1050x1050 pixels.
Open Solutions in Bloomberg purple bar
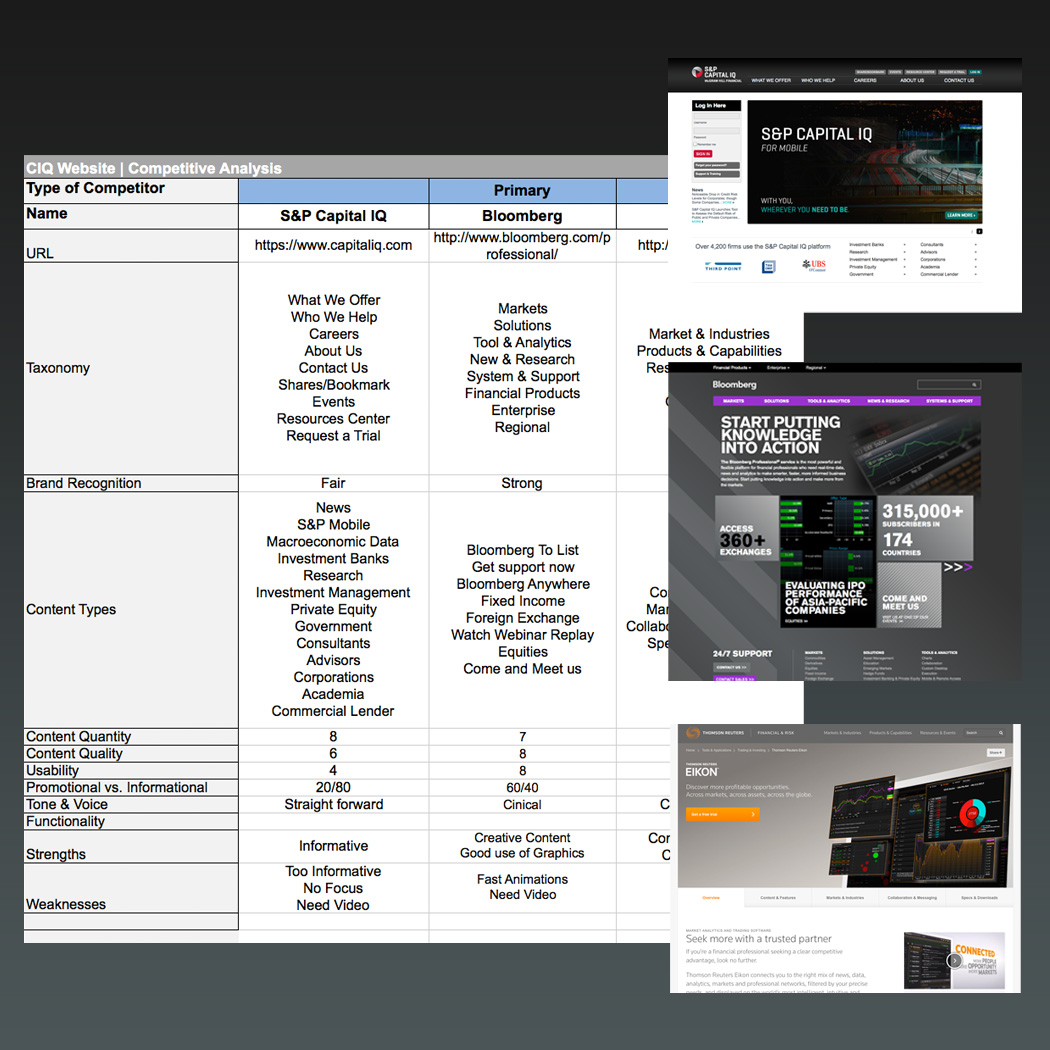click(776, 400)
